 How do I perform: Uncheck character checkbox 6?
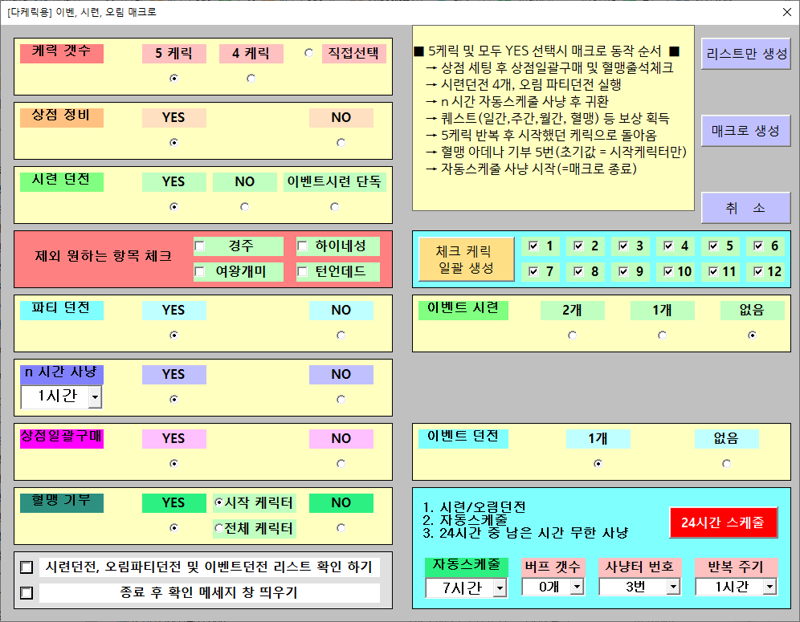coord(758,246)
